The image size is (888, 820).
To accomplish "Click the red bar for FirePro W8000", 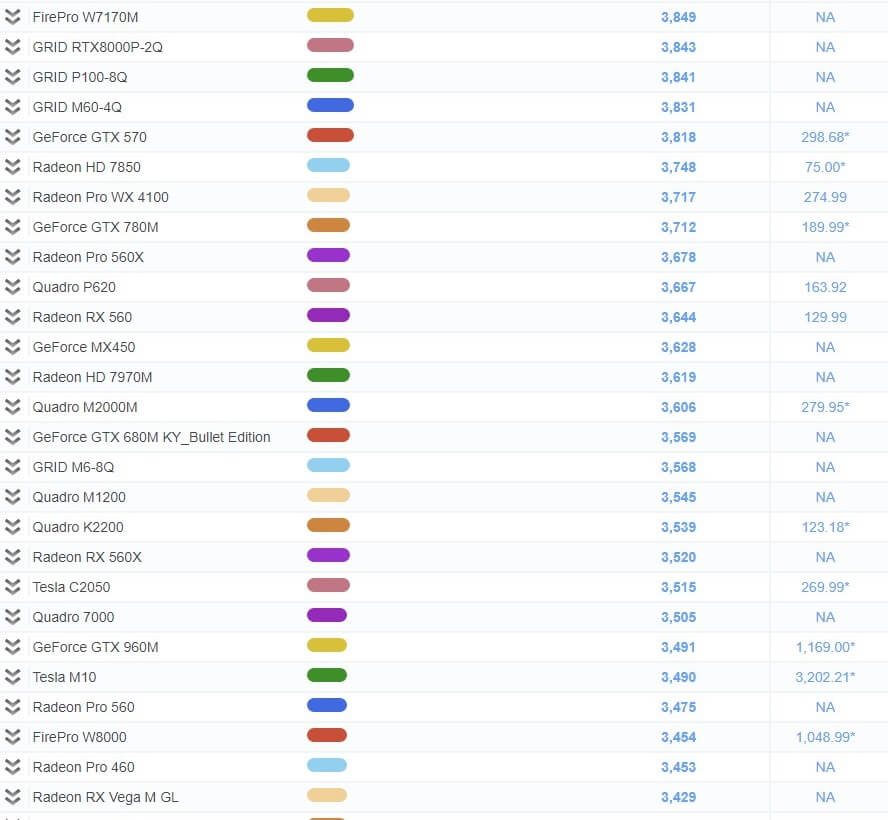I will coord(327,736).
